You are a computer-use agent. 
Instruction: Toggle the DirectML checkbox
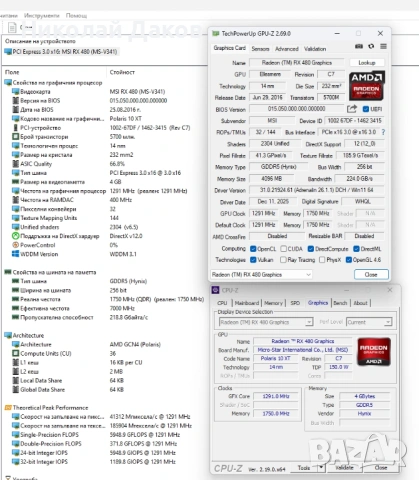click(x=356, y=249)
